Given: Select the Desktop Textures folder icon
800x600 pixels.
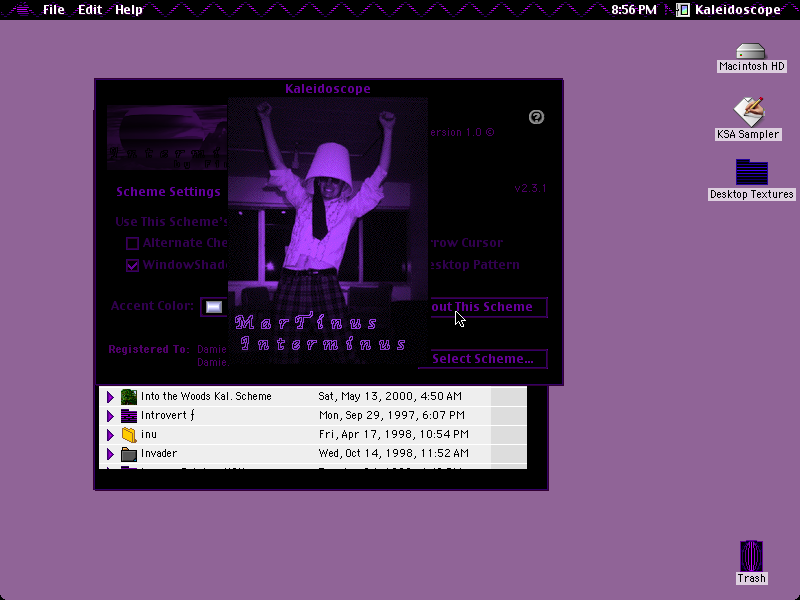Looking at the screenshot, I should (752, 172).
